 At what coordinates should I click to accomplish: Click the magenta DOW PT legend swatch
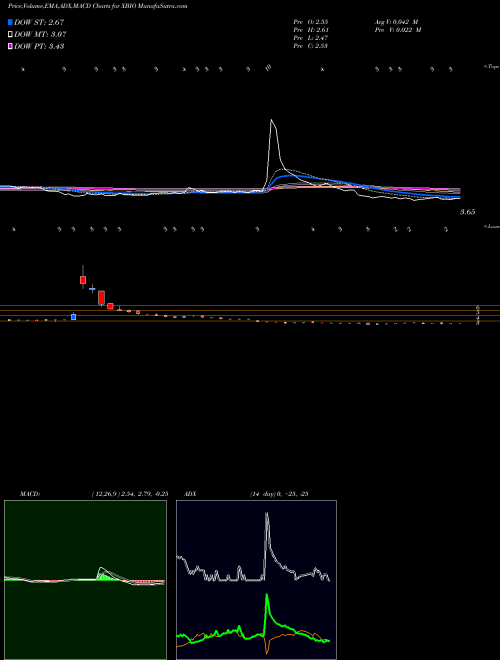[x=11, y=46]
